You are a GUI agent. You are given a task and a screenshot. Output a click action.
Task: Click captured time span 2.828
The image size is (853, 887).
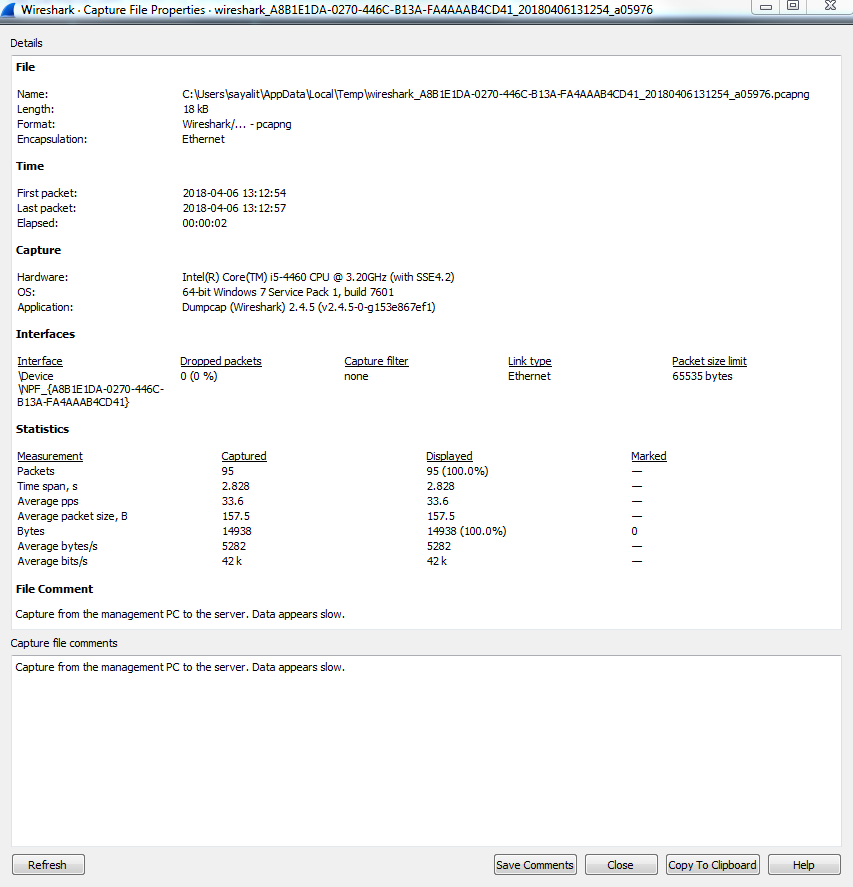235,486
